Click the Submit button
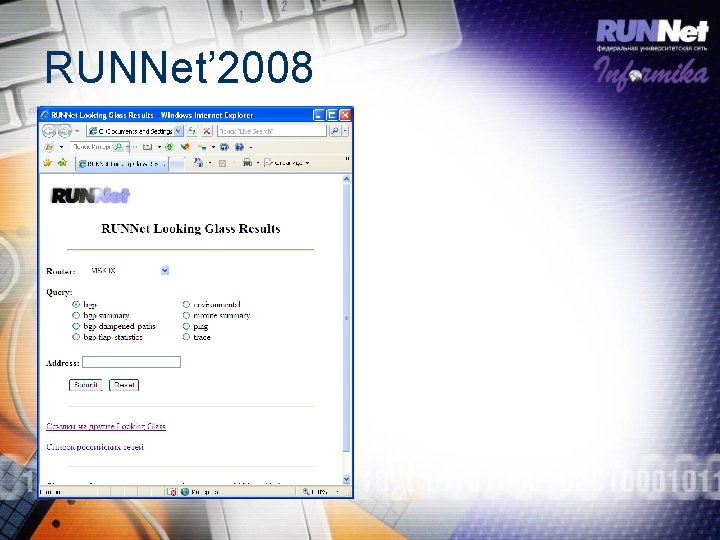The height and width of the screenshot is (540, 720). [x=85, y=385]
